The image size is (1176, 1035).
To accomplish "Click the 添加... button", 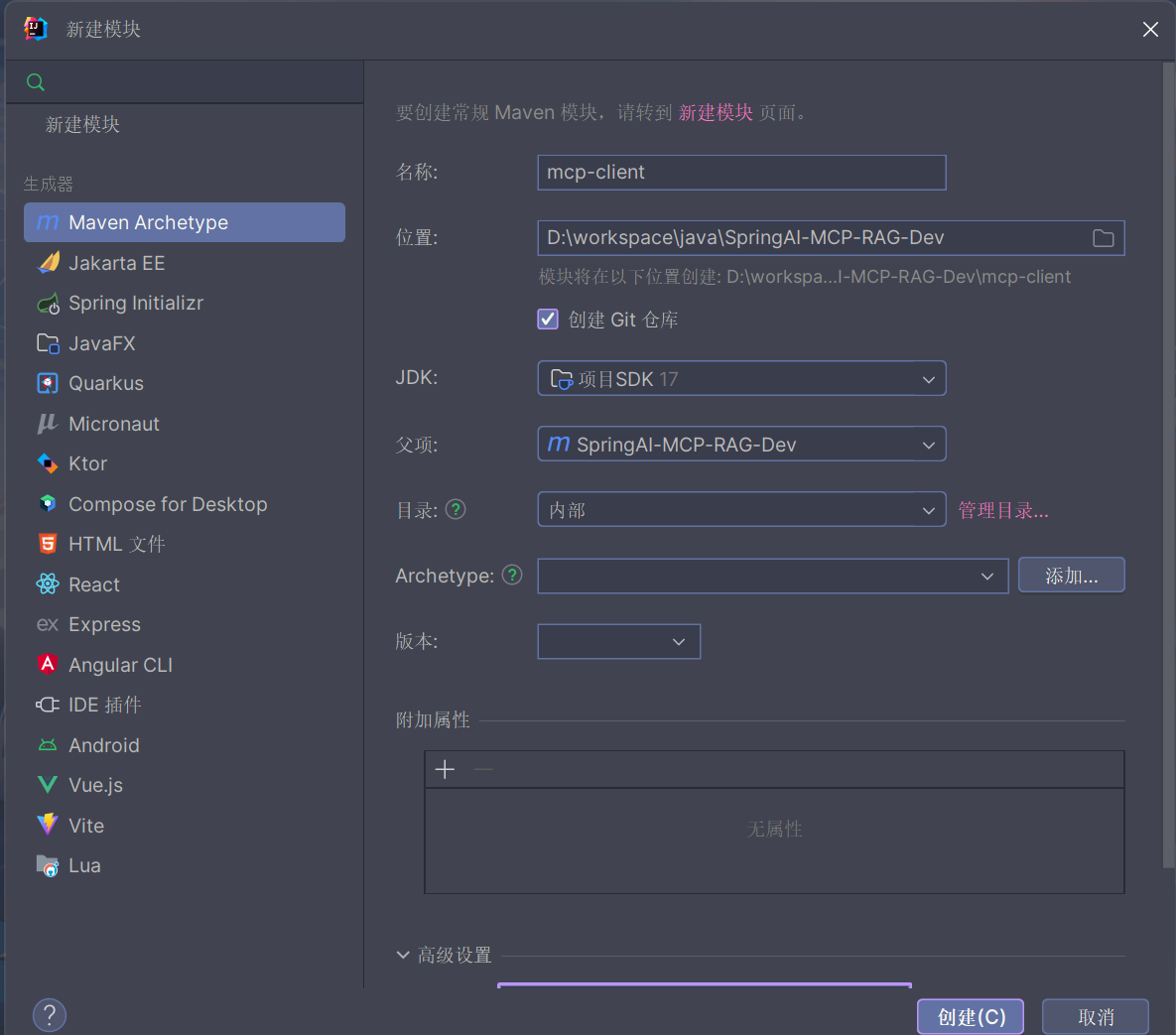I will pyautogui.click(x=1071, y=576).
